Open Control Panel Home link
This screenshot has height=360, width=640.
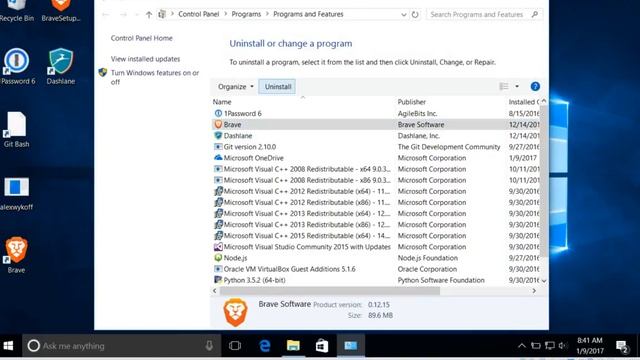[x=142, y=38]
